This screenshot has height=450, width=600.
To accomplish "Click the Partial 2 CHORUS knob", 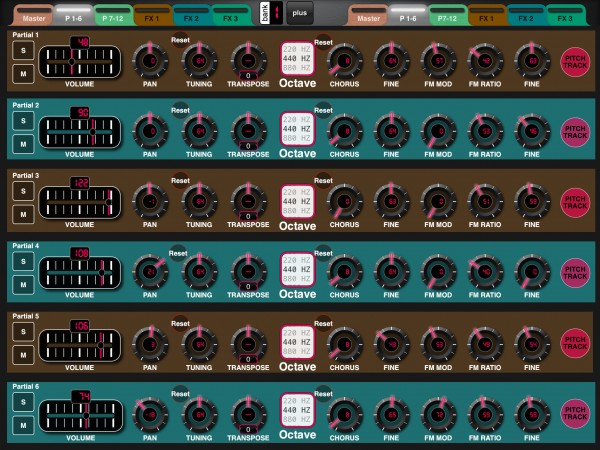I will (344, 131).
